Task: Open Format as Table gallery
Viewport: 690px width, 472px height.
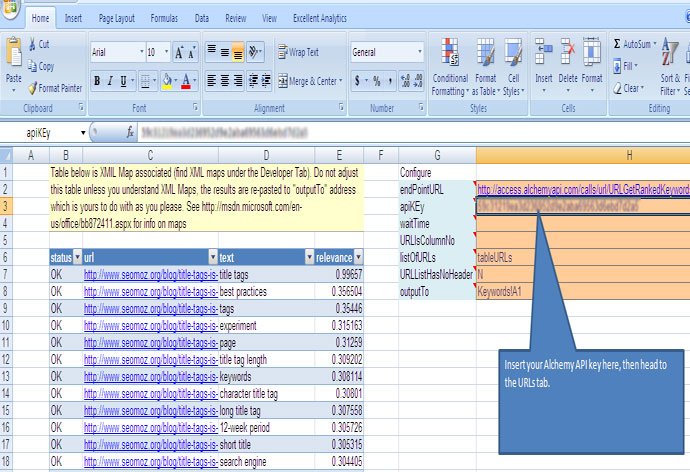Action: (485, 67)
